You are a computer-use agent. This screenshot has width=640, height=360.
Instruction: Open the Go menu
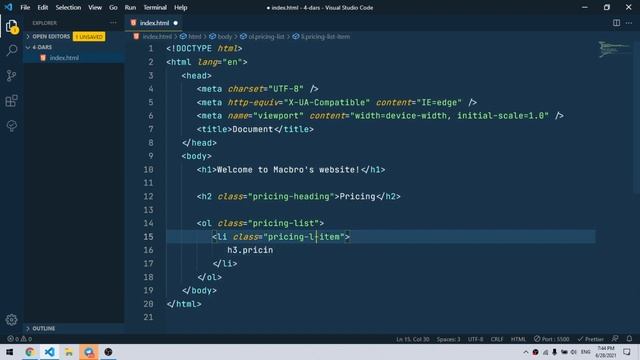tap(113, 7)
